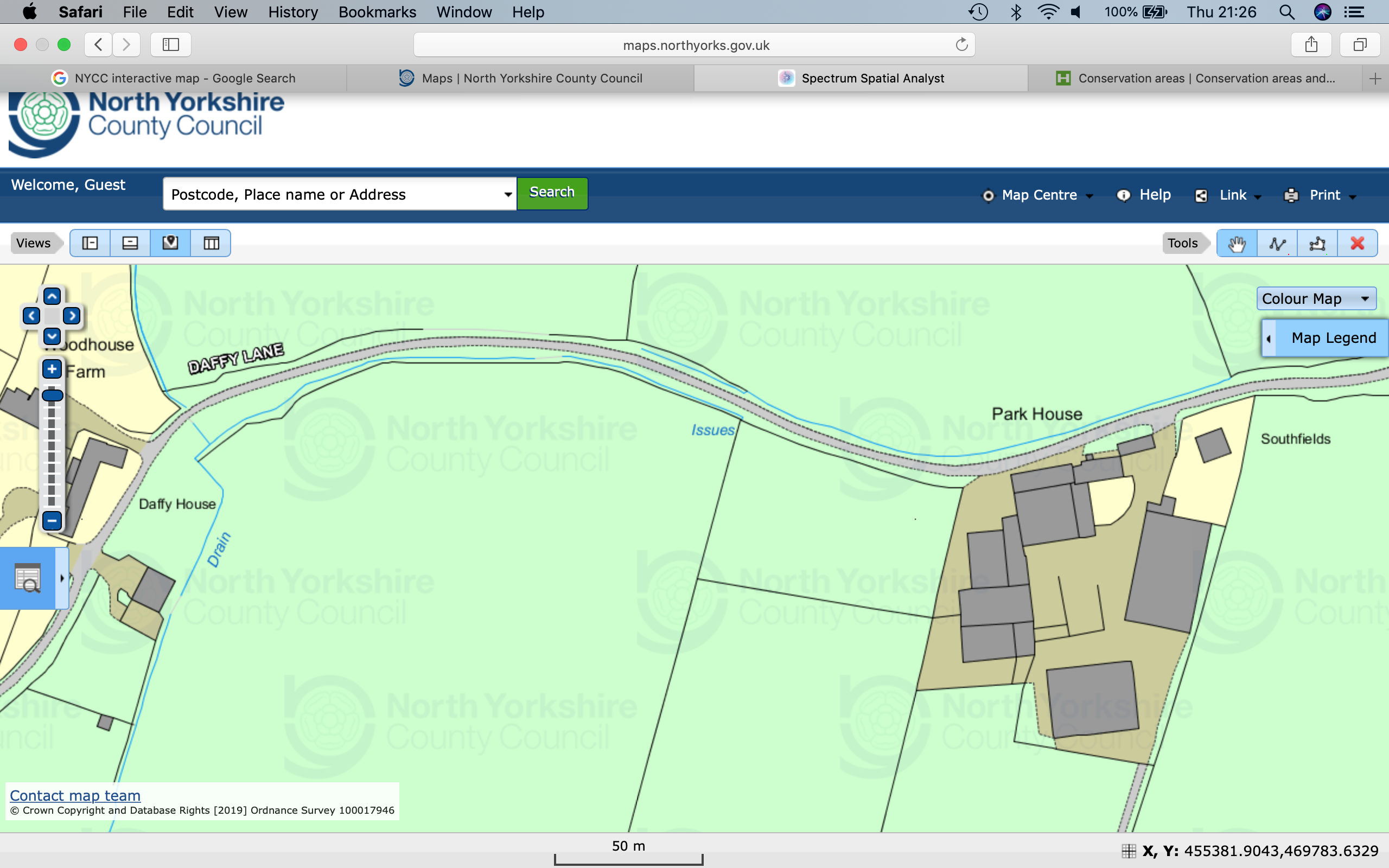Click the zoom level slider handle
The image size is (1389, 868).
[x=52, y=395]
